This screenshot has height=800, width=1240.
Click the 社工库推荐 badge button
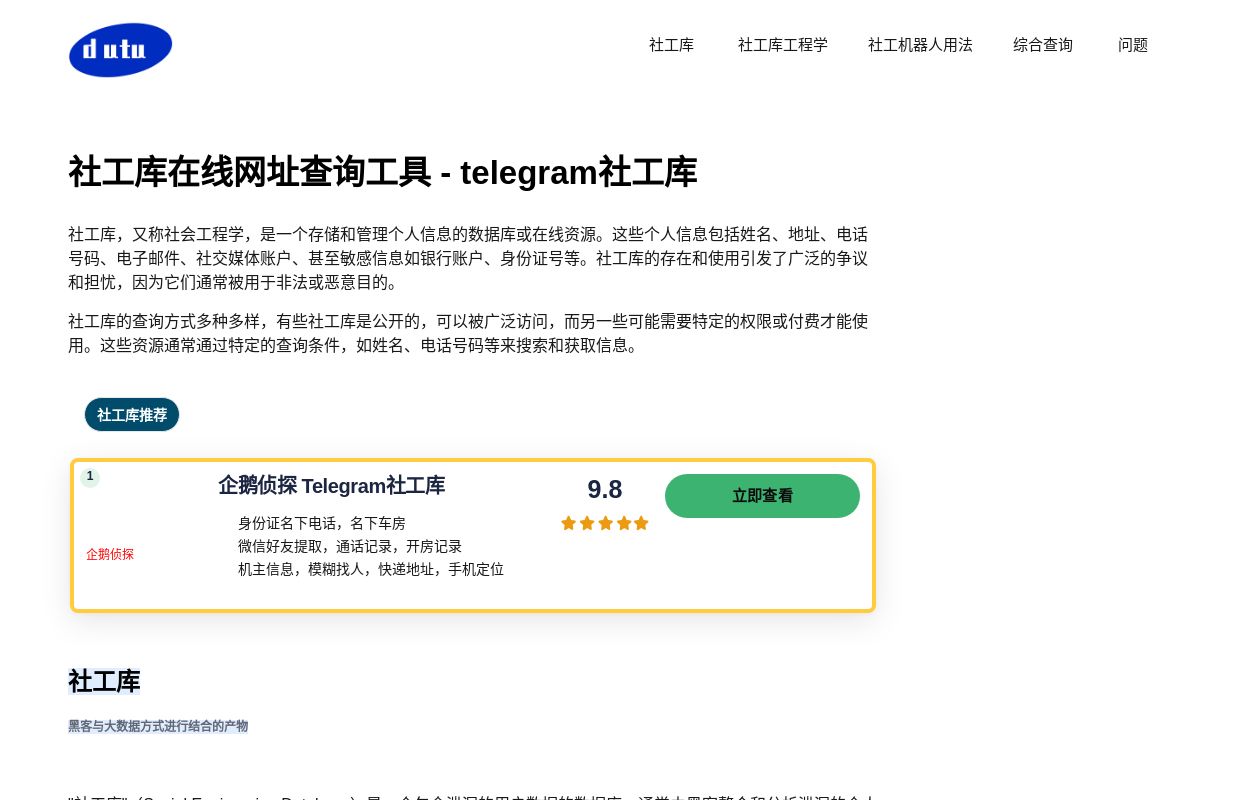[x=131, y=415]
